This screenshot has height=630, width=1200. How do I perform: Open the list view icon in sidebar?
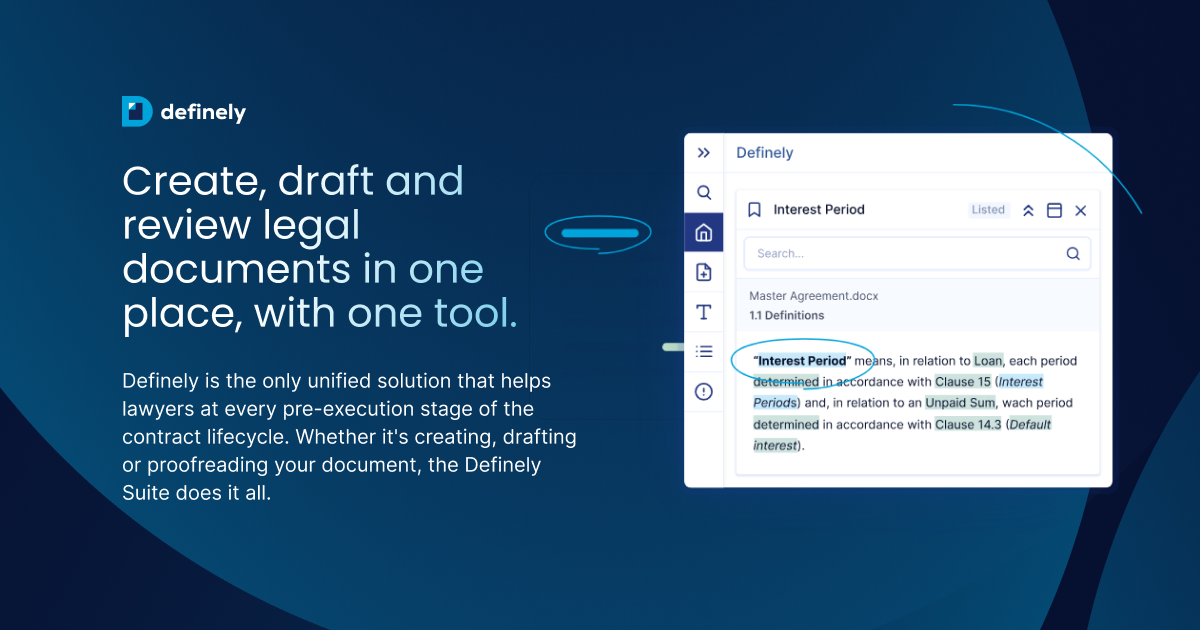(x=703, y=351)
